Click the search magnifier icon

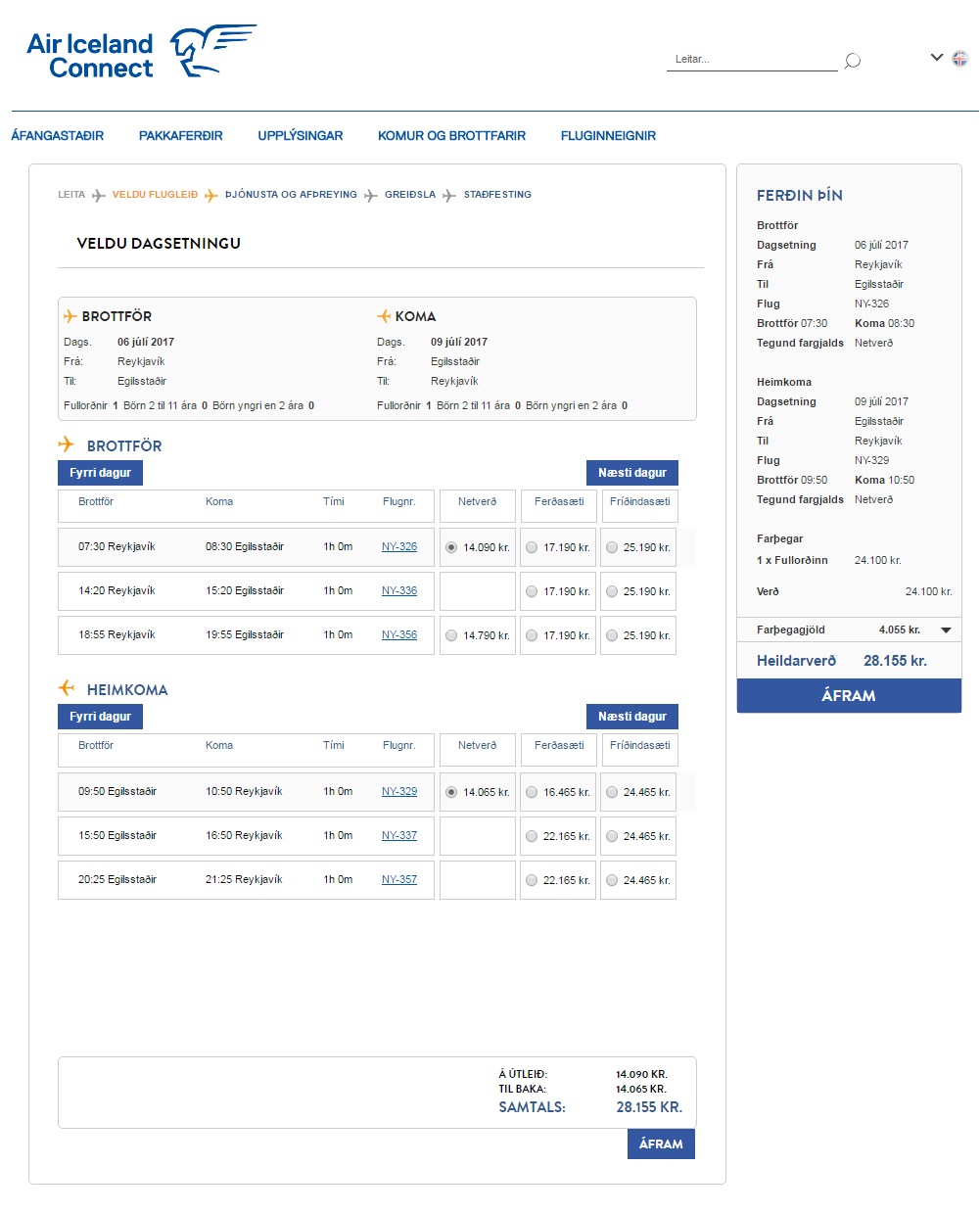pos(853,61)
